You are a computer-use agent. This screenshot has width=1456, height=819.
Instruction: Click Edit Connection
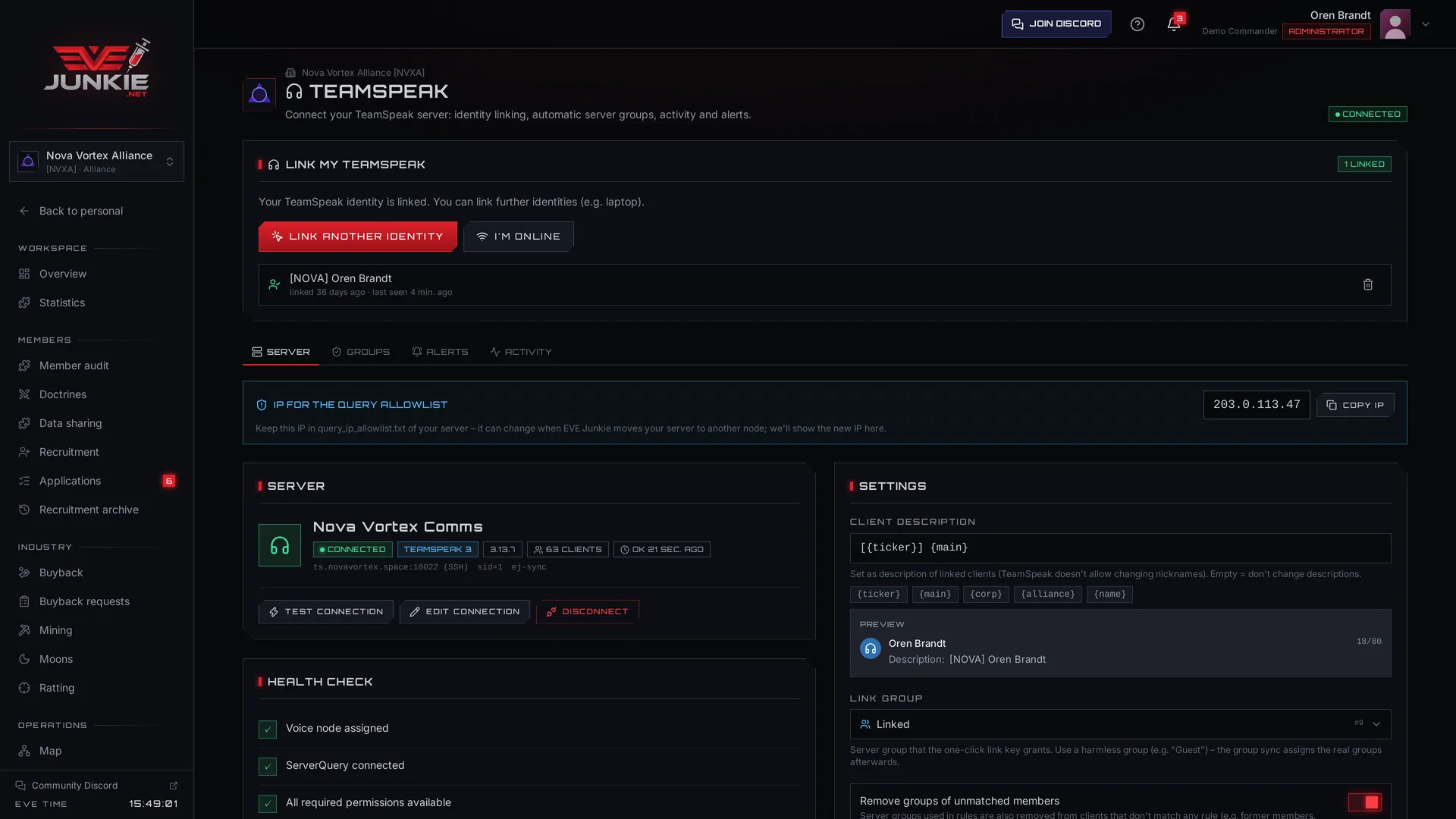pos(465,612)
